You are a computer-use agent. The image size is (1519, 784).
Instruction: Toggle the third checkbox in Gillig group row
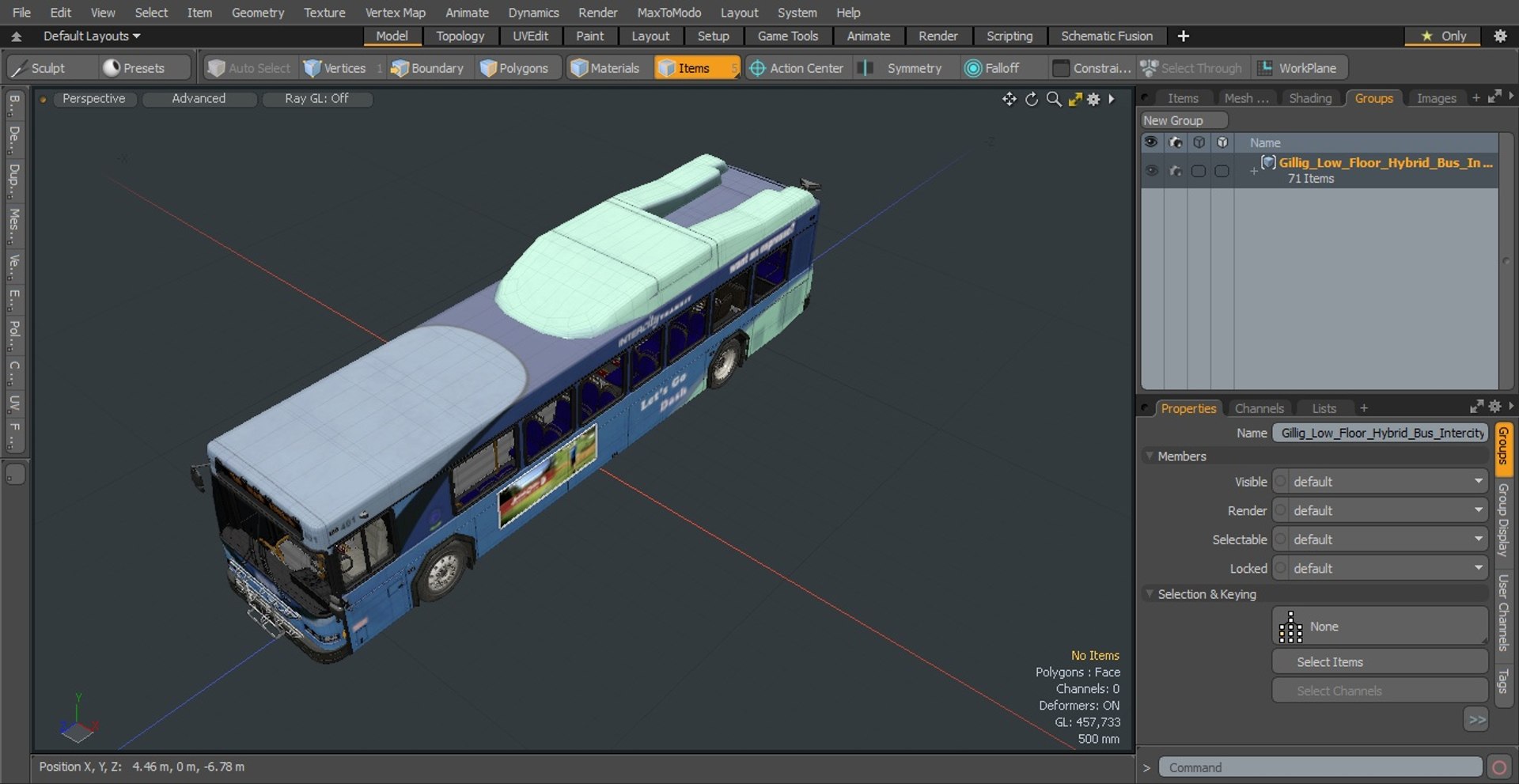click(1199, 171)
